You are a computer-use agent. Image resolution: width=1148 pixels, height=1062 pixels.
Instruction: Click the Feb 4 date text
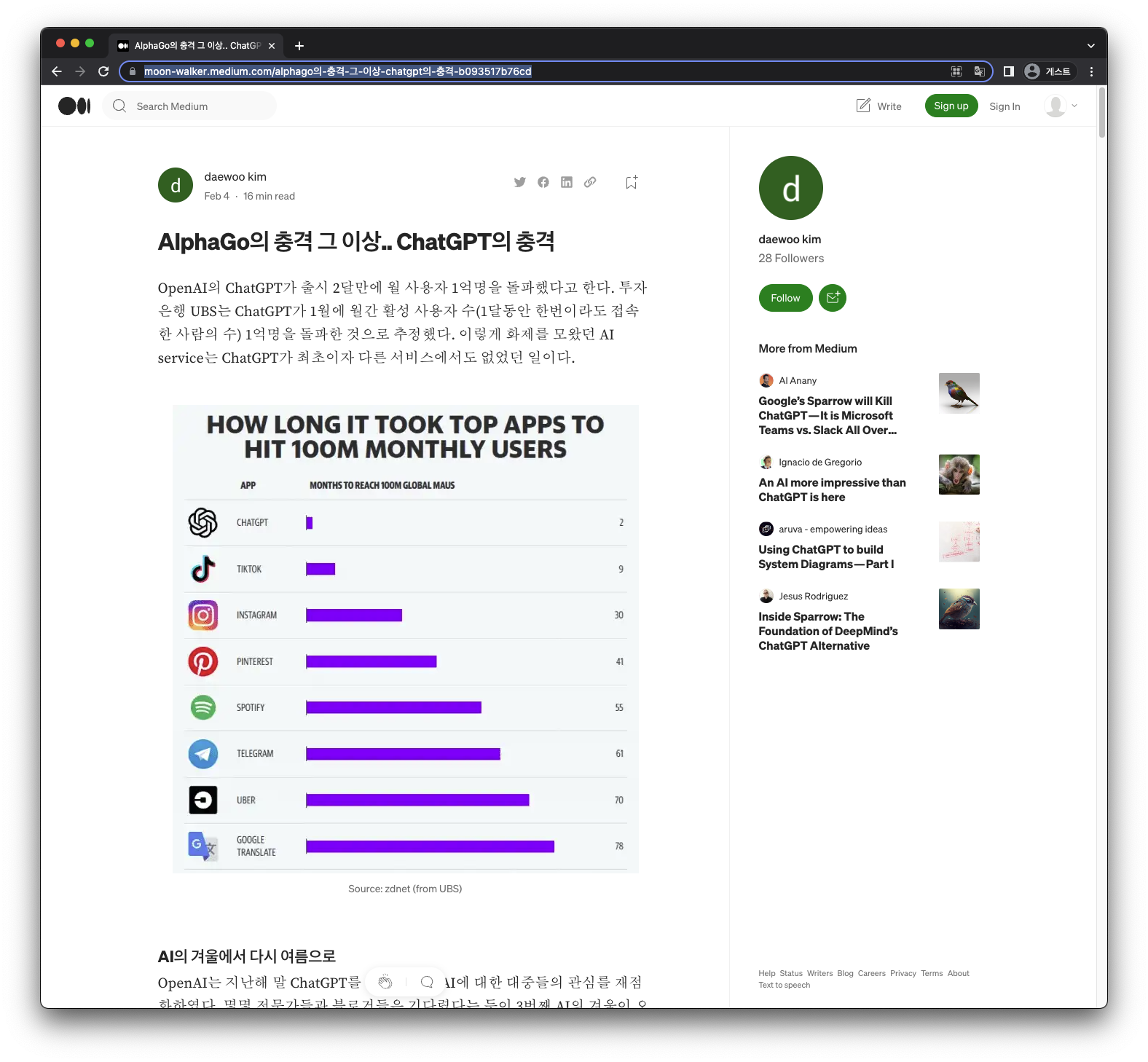click(216, 196)
